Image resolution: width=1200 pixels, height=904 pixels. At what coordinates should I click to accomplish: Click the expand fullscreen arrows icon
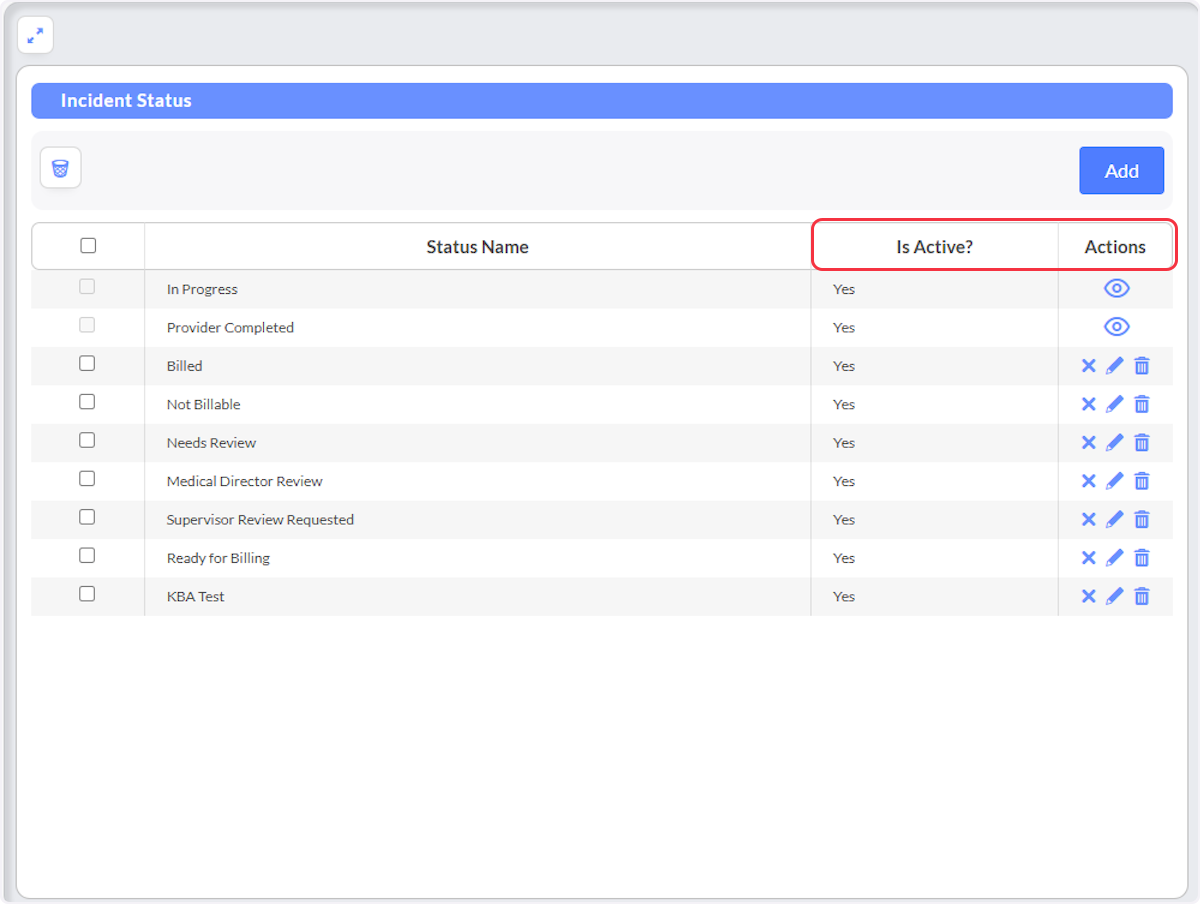(x=35, y=36)
